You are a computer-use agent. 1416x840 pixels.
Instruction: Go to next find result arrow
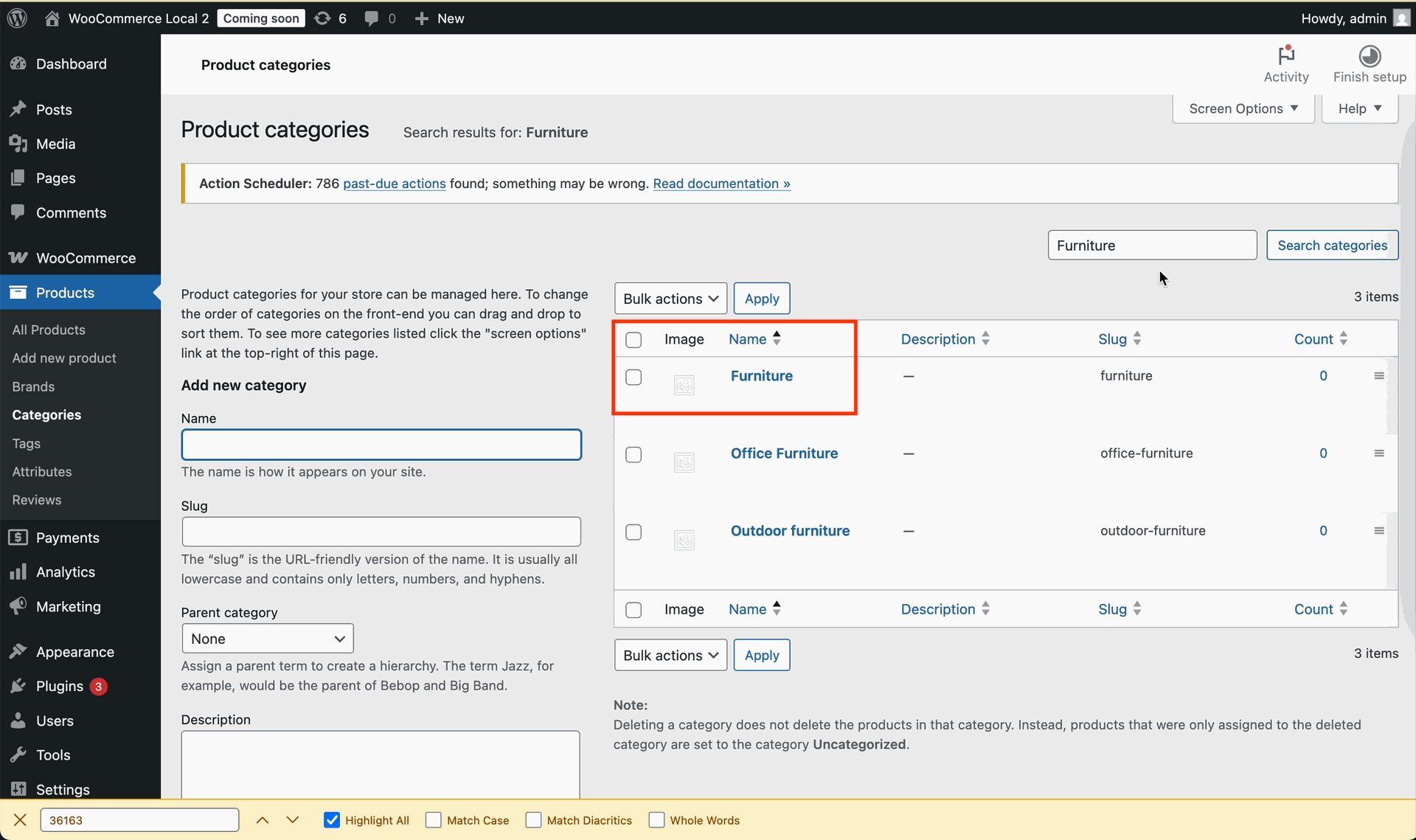(293, 820)
